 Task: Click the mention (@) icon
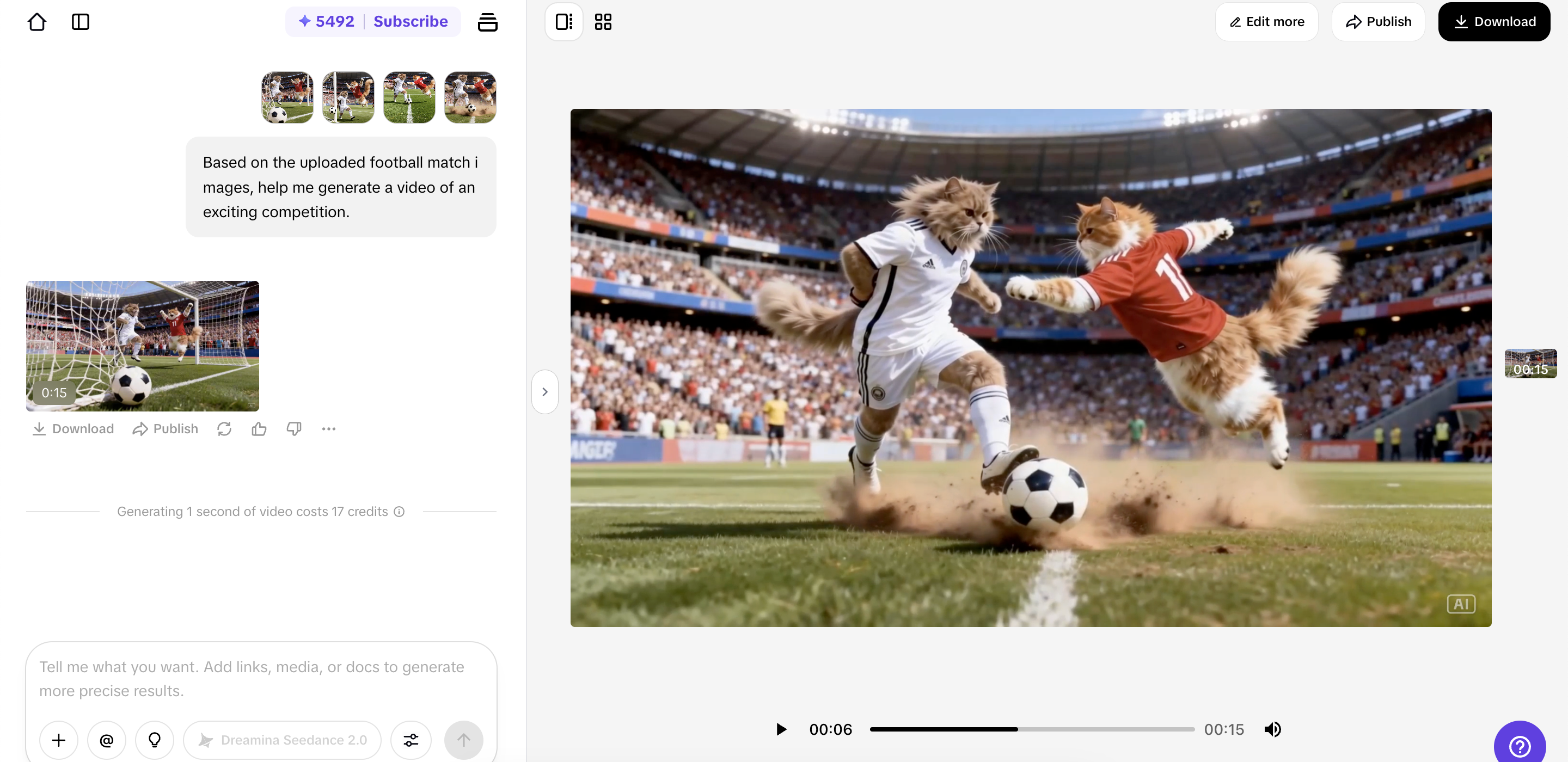tap(107, 740)
